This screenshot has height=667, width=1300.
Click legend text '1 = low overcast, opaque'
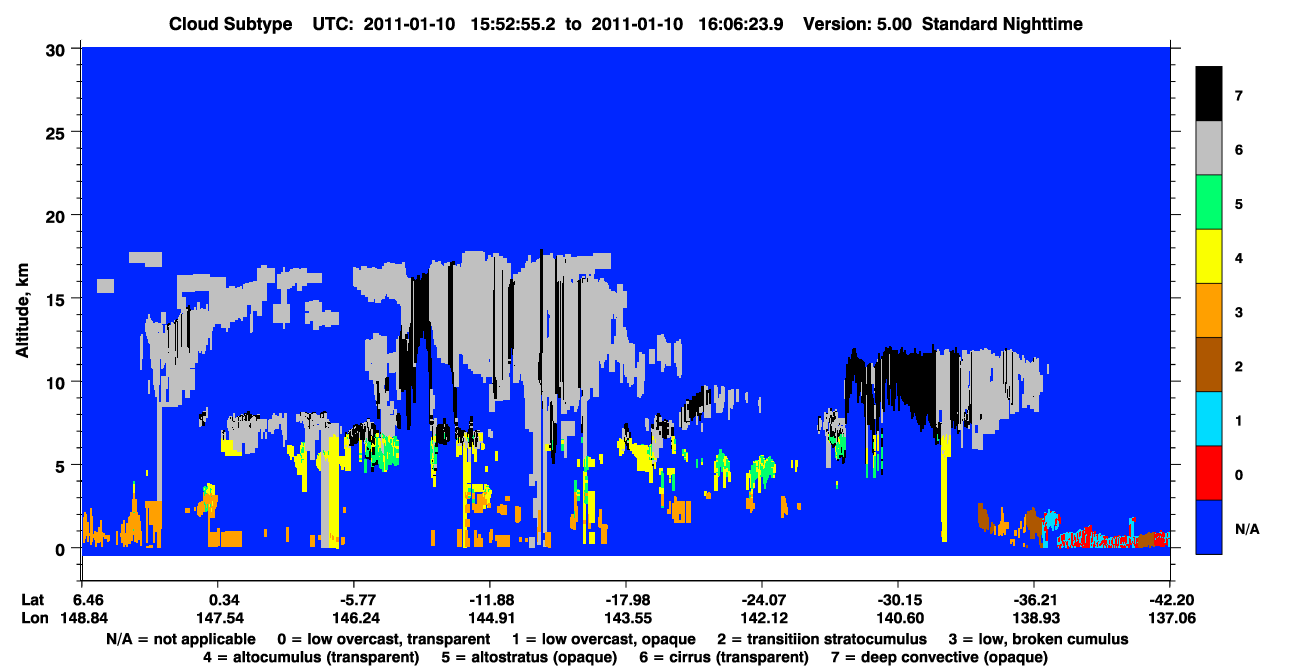tap(603, 638)
